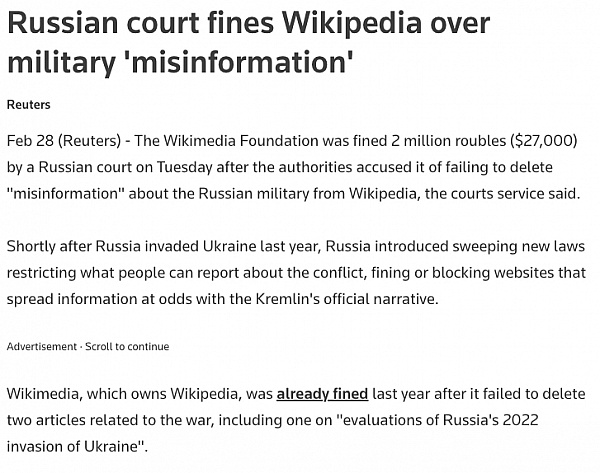Click the phrase "2 million roubles"

448,141
